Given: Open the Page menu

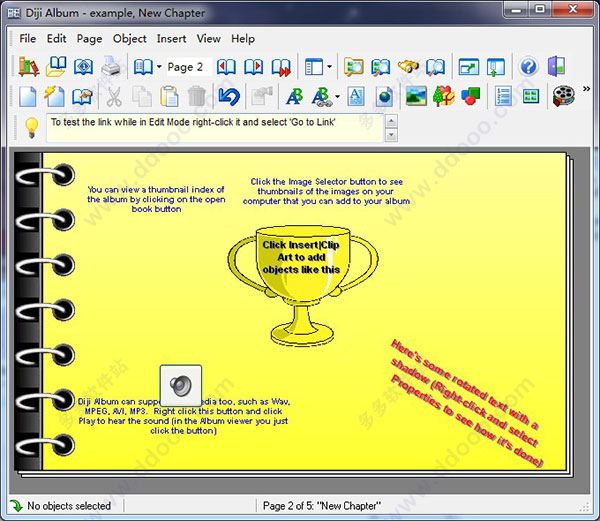Looking at the screenshot, I should click(90, 39).
